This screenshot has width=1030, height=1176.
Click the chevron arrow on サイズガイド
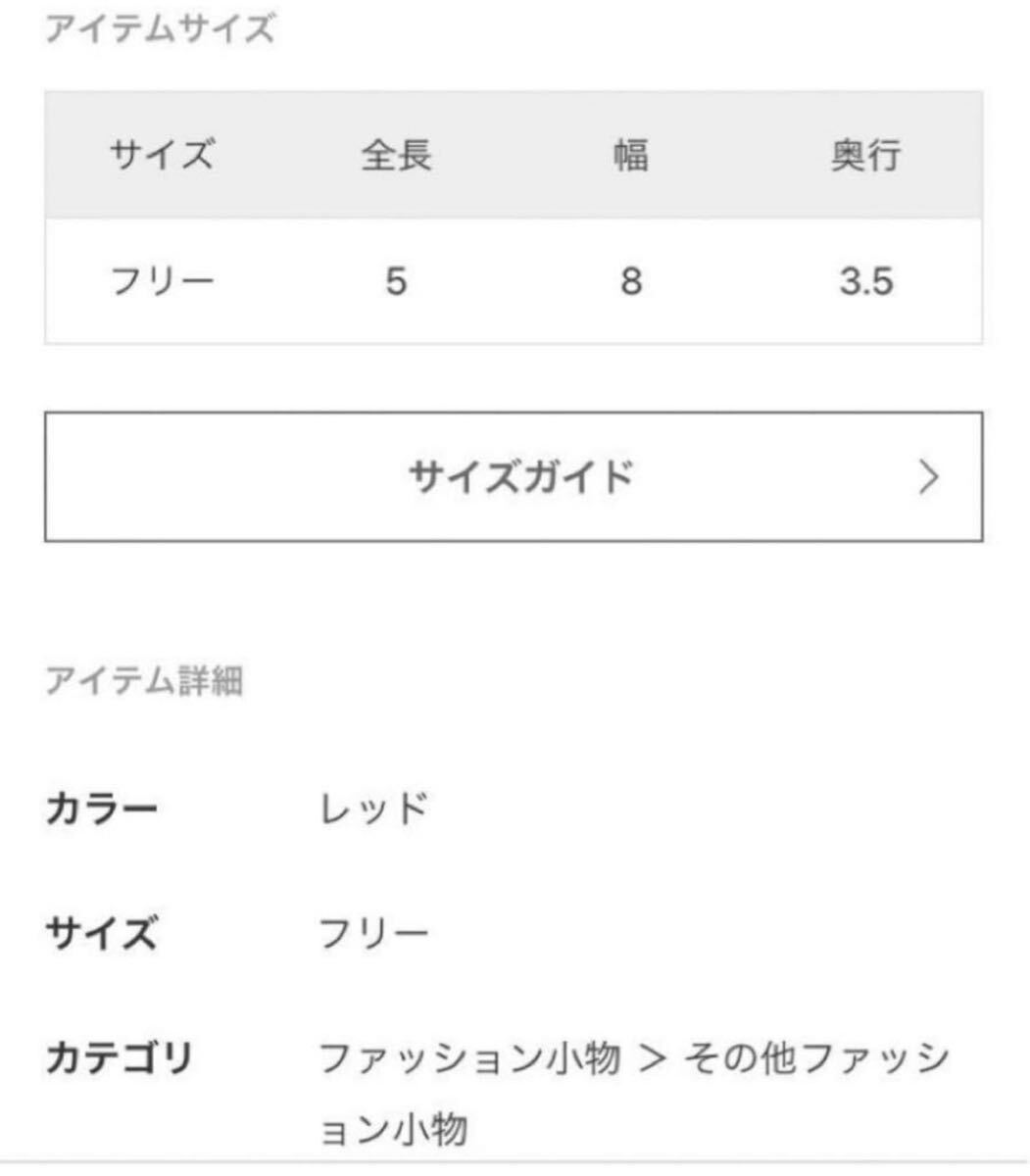[929, 477]
